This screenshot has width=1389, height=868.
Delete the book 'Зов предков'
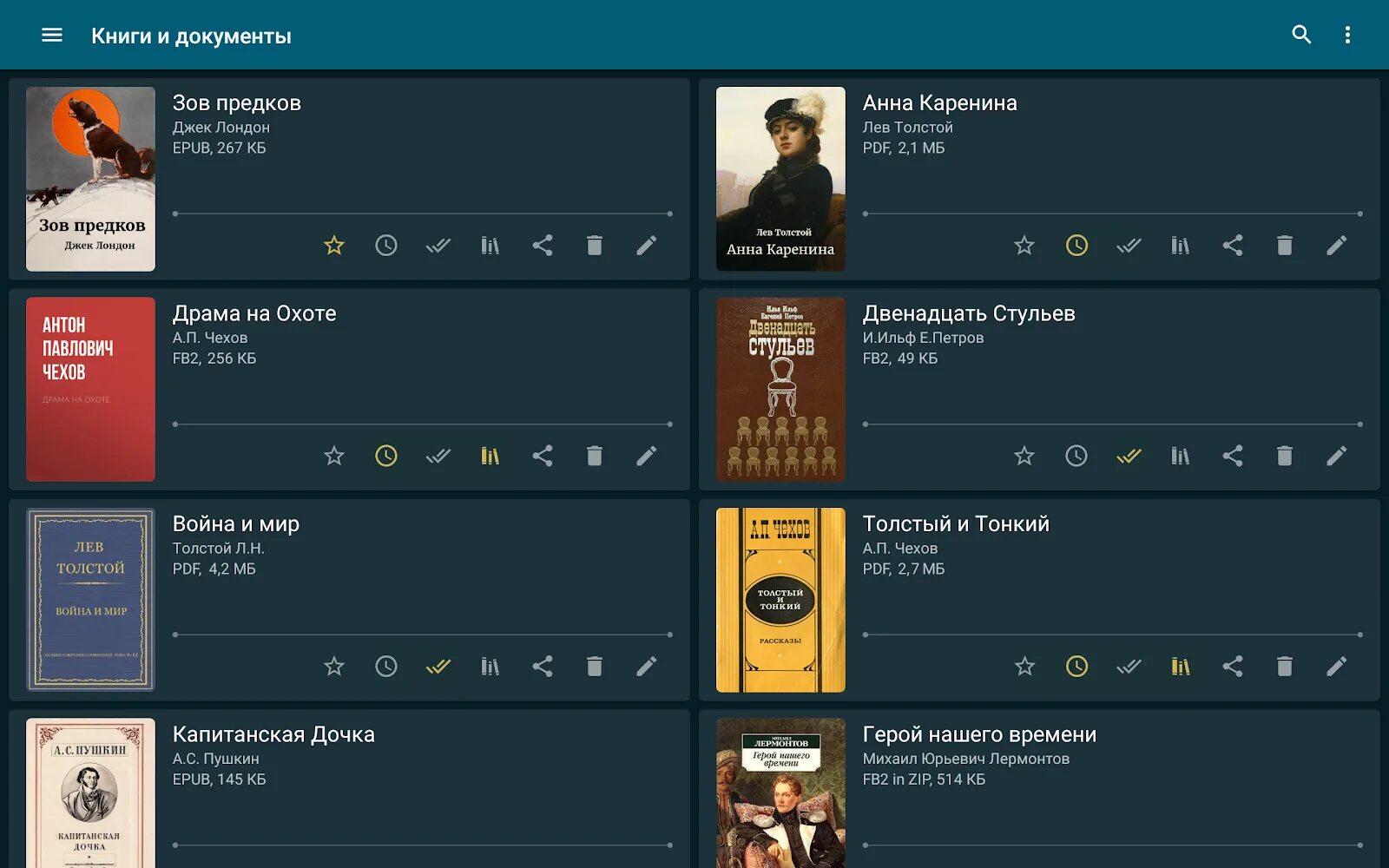click(595, 246)
